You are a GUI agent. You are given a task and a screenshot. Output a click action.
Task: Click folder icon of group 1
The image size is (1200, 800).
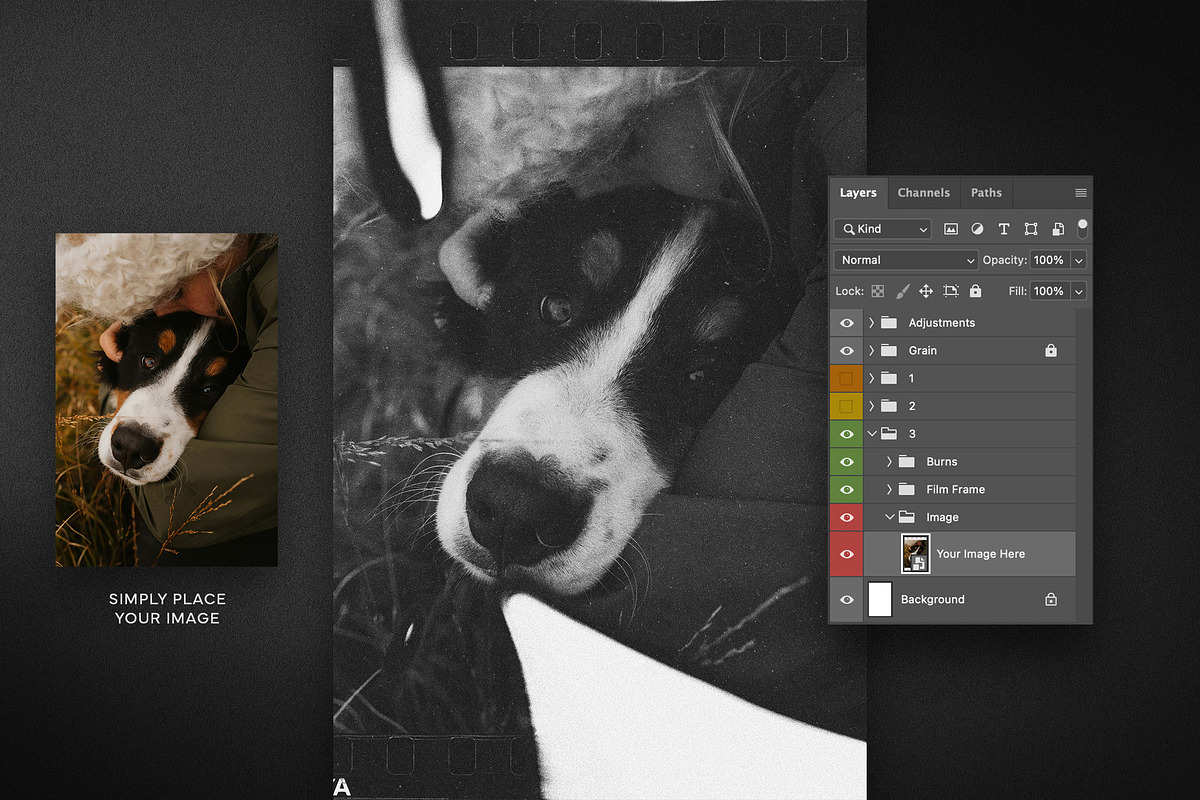[889, 378]
